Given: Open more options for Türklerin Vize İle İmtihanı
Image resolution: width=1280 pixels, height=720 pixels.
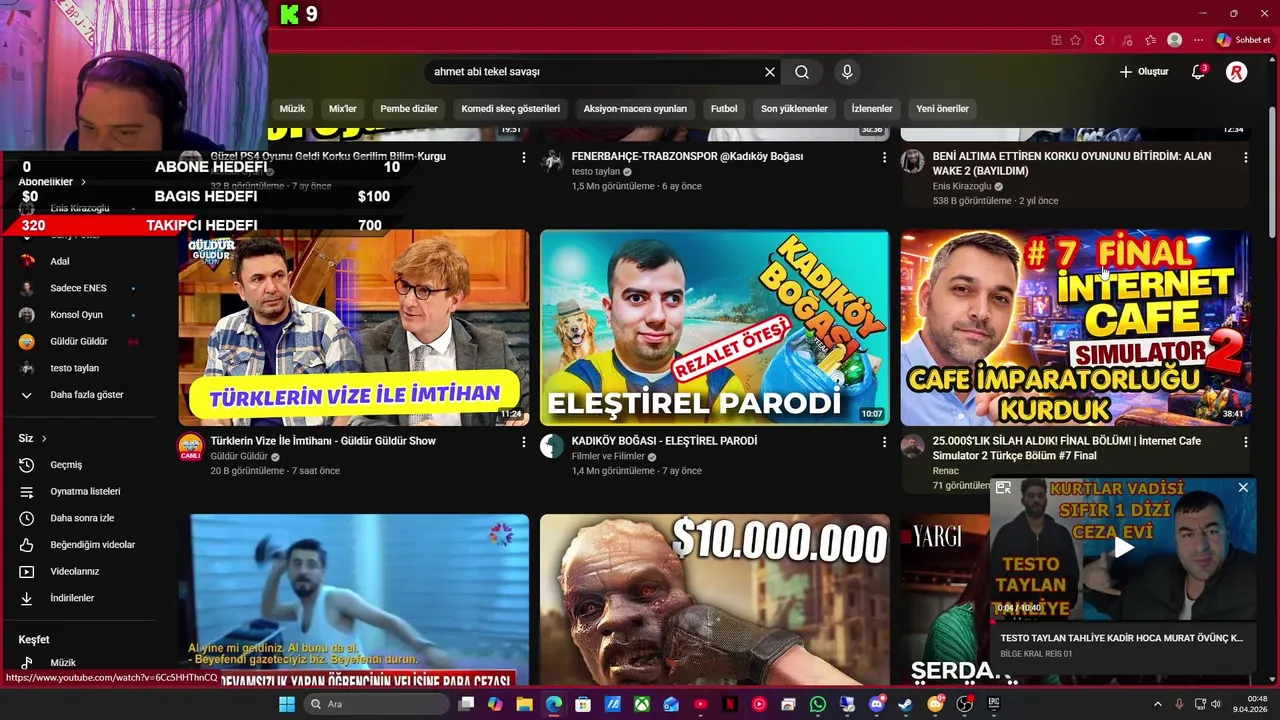Looking at the screenshot, I should [x=523, y=442].
